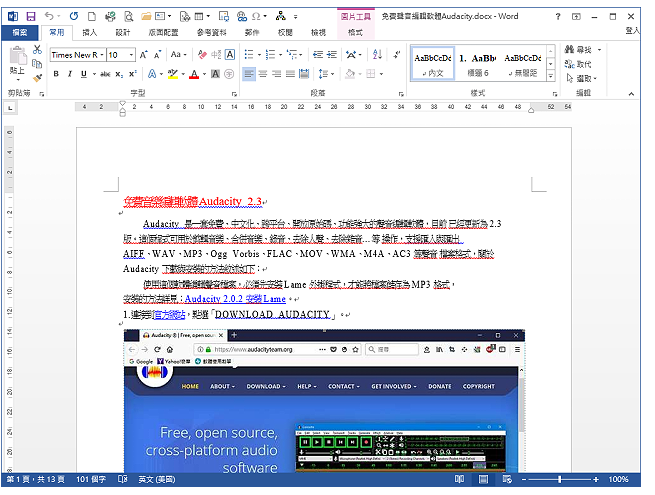Viewport: 655px width, 495px height.
Task: Click the Find button in editing group
Action: [579, 50]
